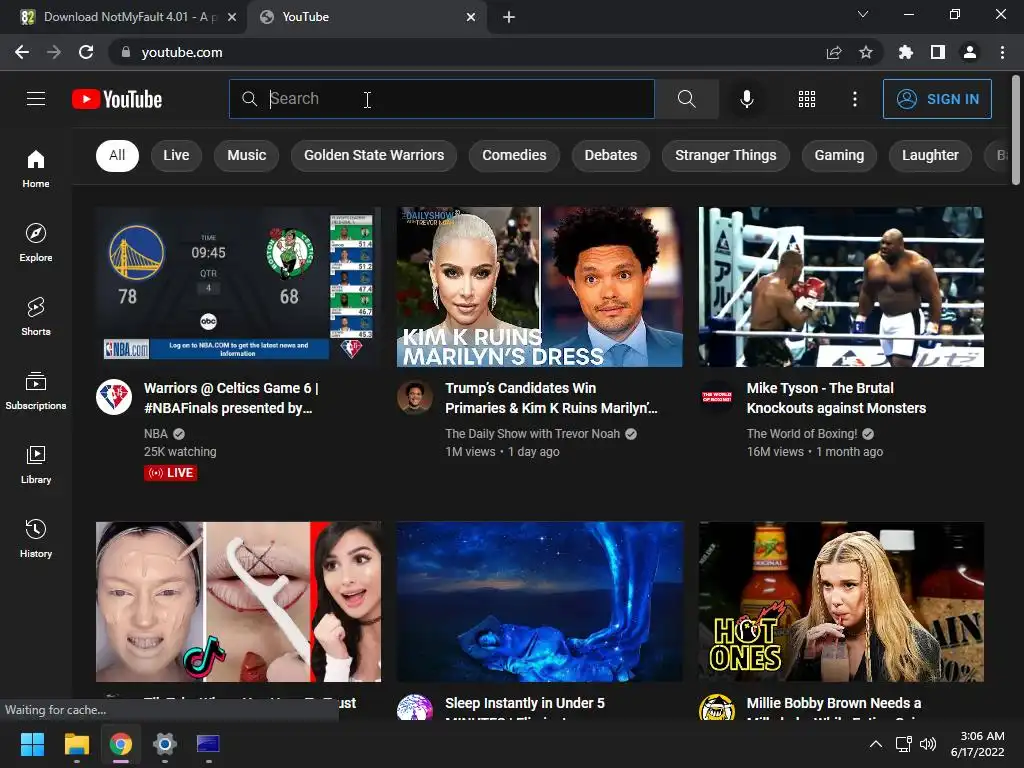Open blue night sky sleep thumbnail
1024x768 pixels.
[x=539, y=601]
